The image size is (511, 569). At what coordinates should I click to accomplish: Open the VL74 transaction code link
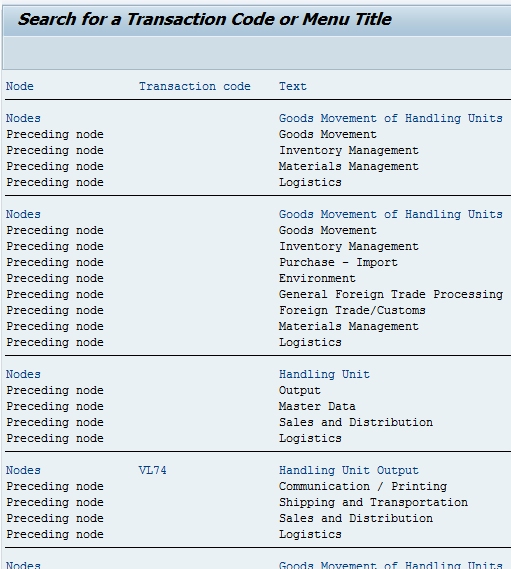pyautogui.click(x=152, y=470)
